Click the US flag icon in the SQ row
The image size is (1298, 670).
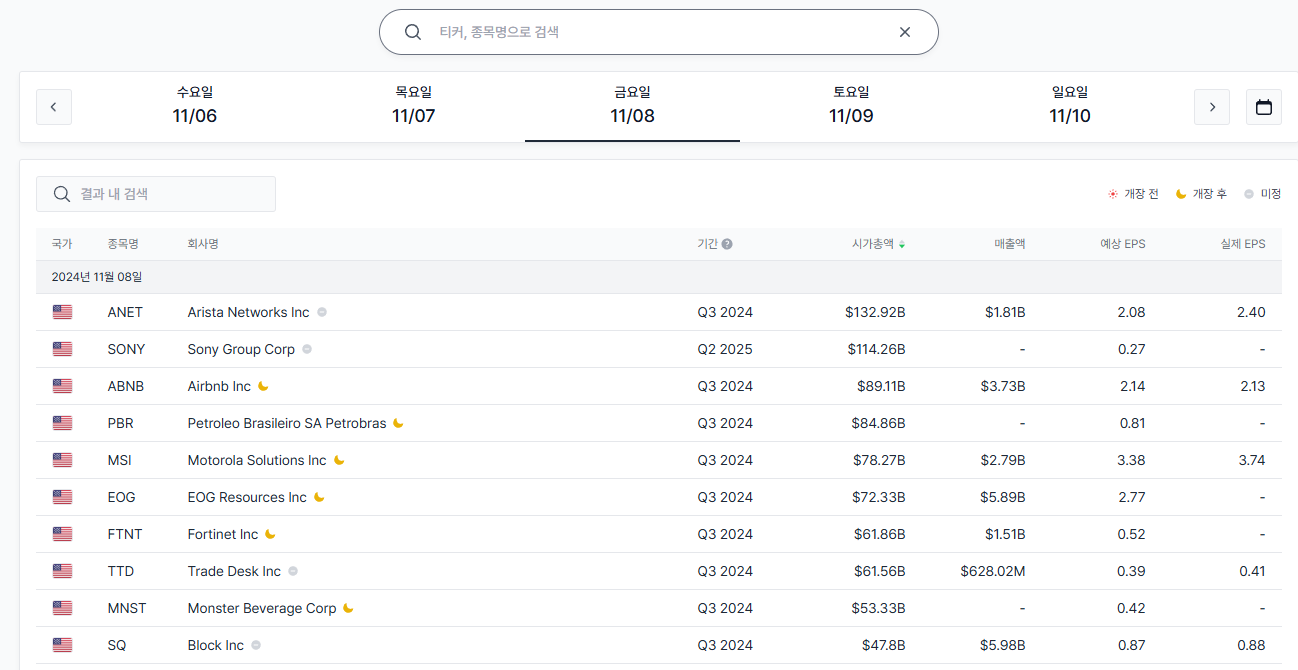(62, 645)
